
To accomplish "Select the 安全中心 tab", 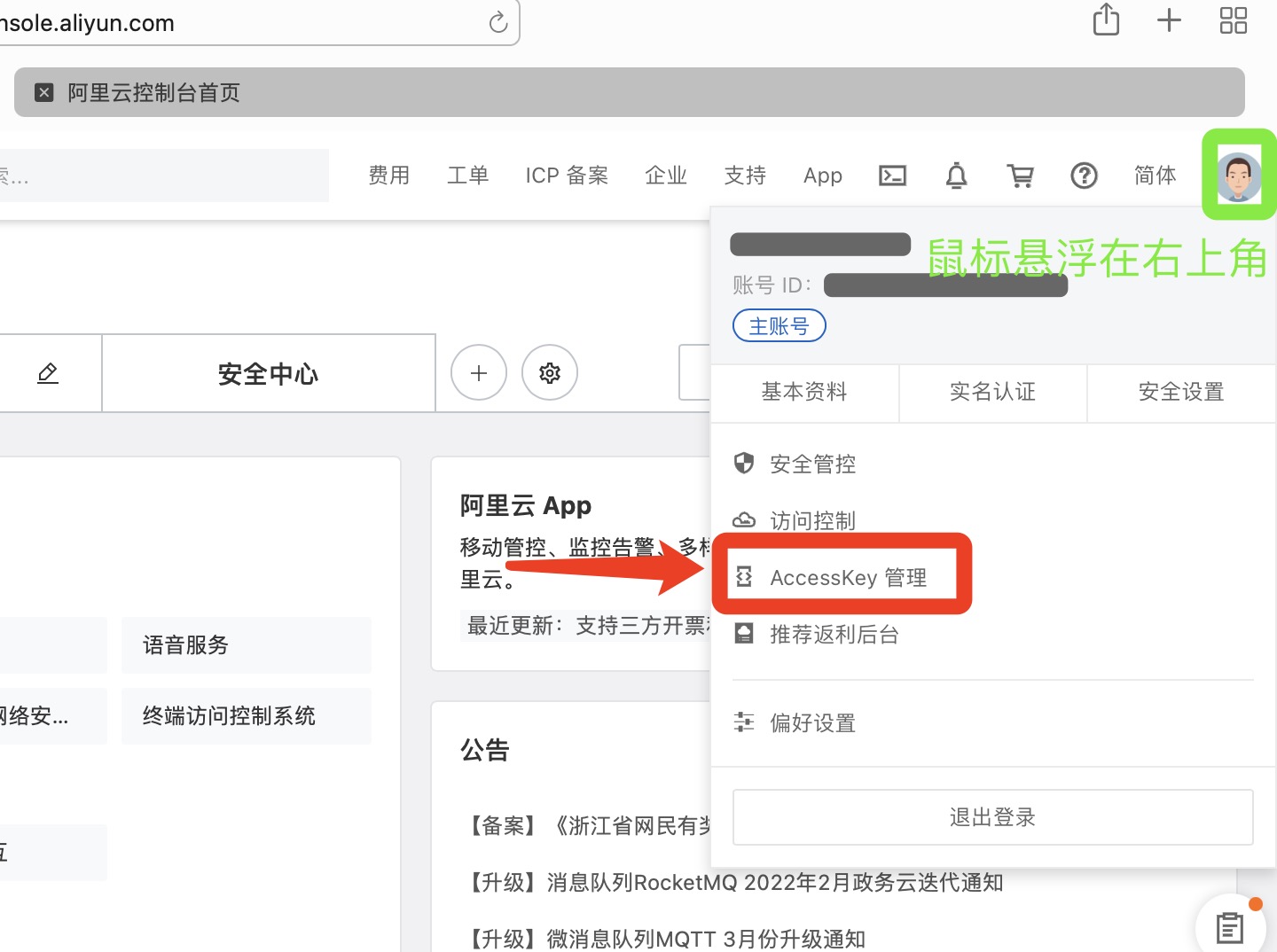I will pos(269,373).
